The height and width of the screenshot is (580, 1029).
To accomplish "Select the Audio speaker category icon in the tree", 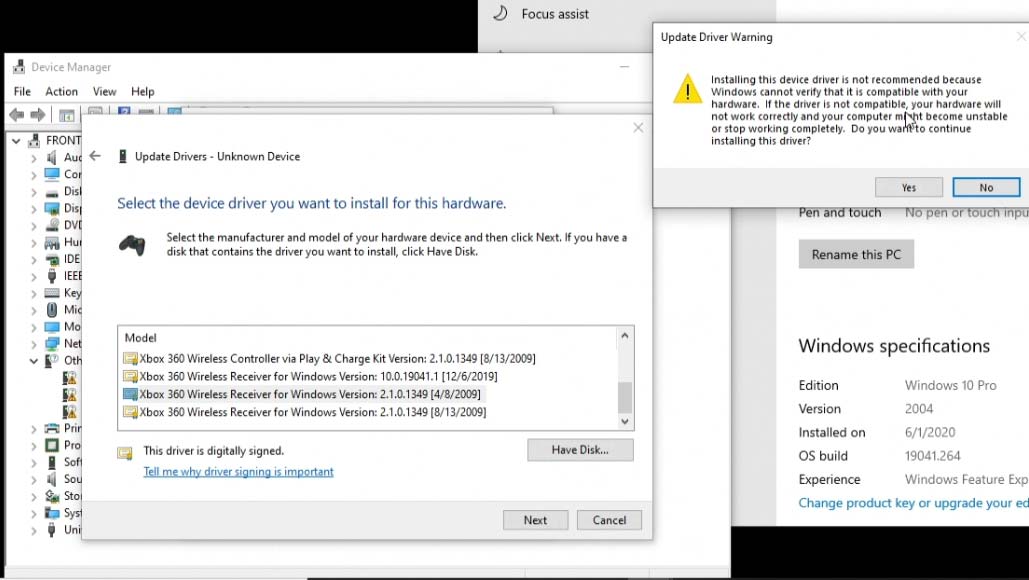I will 52,157.
